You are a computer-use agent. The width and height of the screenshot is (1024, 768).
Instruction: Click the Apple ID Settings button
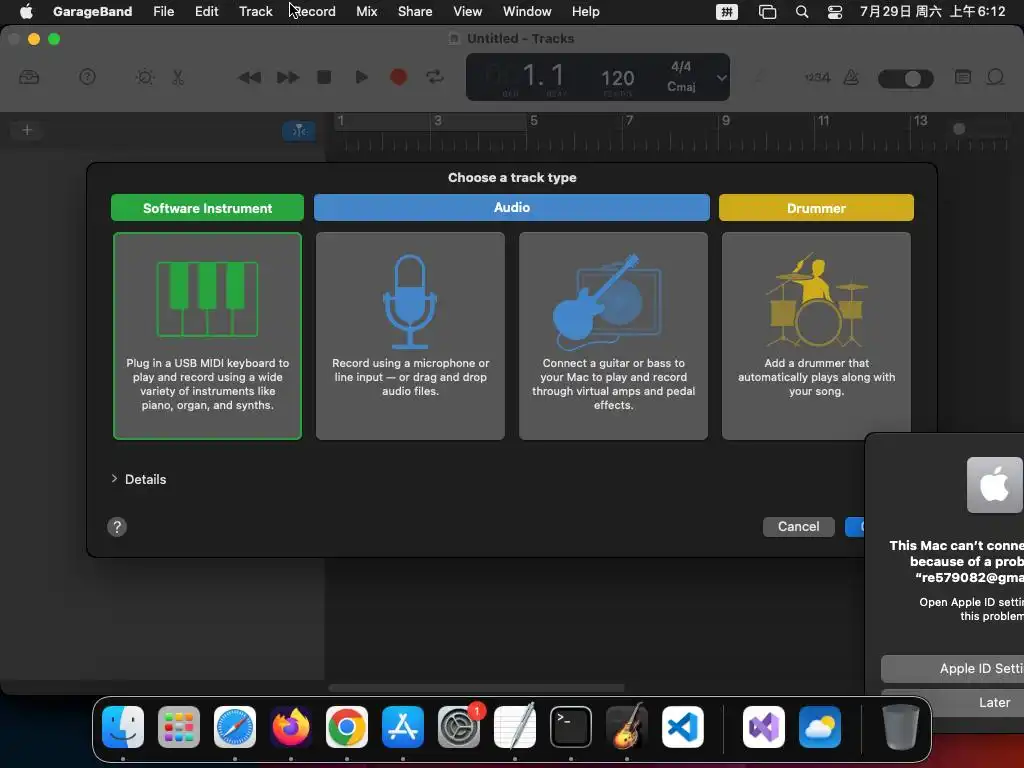pos(953,668)
